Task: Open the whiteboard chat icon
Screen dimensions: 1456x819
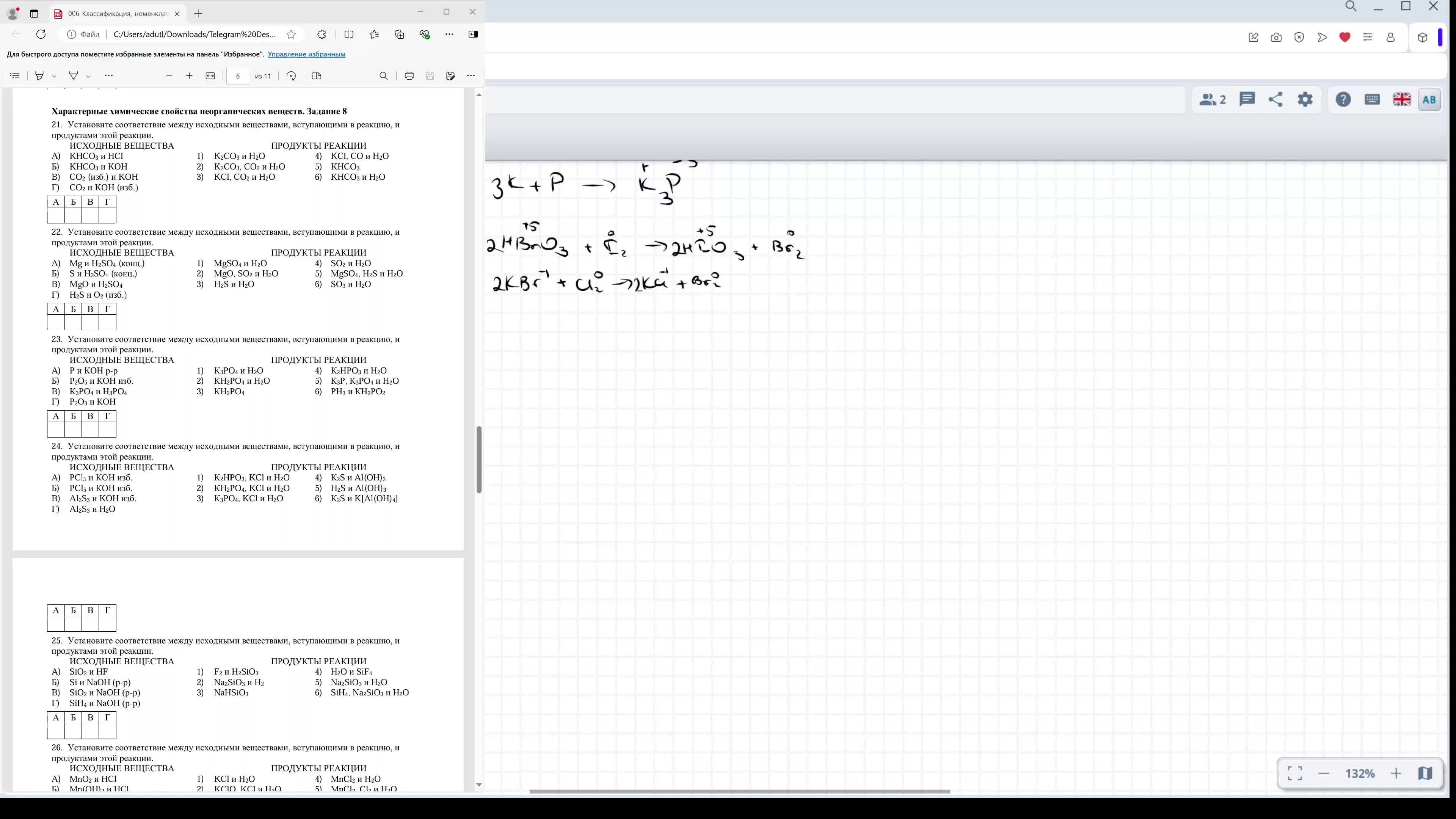Action: 1247,99
